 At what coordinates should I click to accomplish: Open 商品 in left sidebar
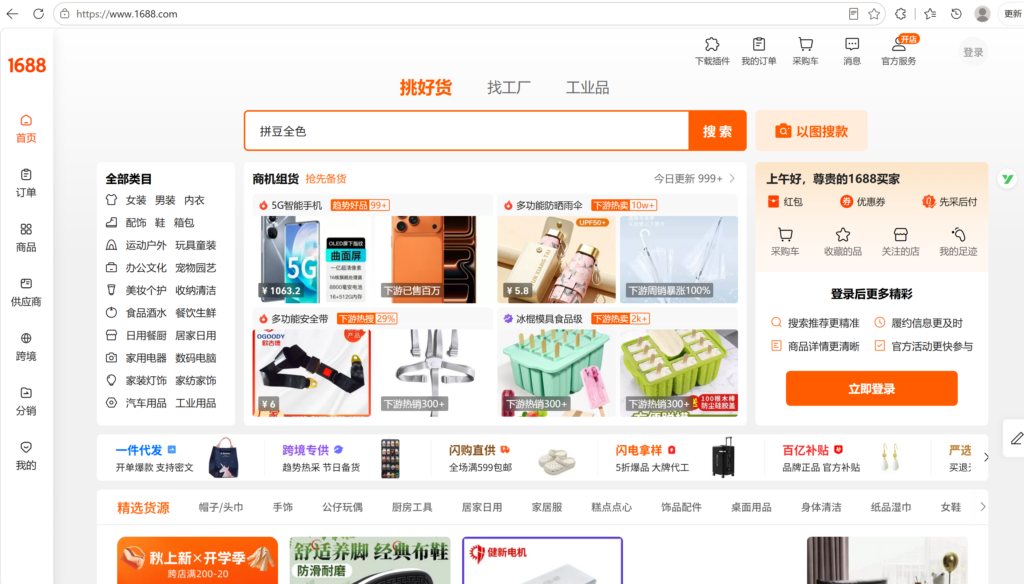point(26,238)
